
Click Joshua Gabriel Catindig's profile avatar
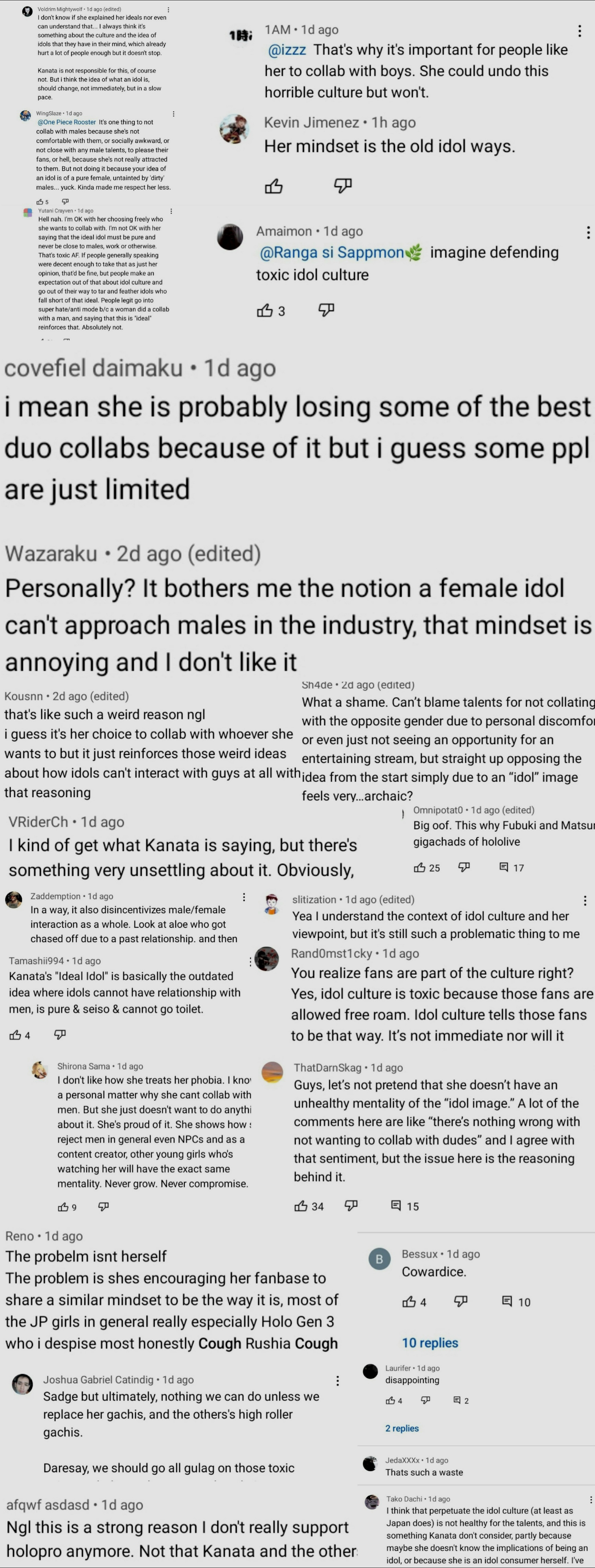pyautogui.click(x=23, y=1384)
